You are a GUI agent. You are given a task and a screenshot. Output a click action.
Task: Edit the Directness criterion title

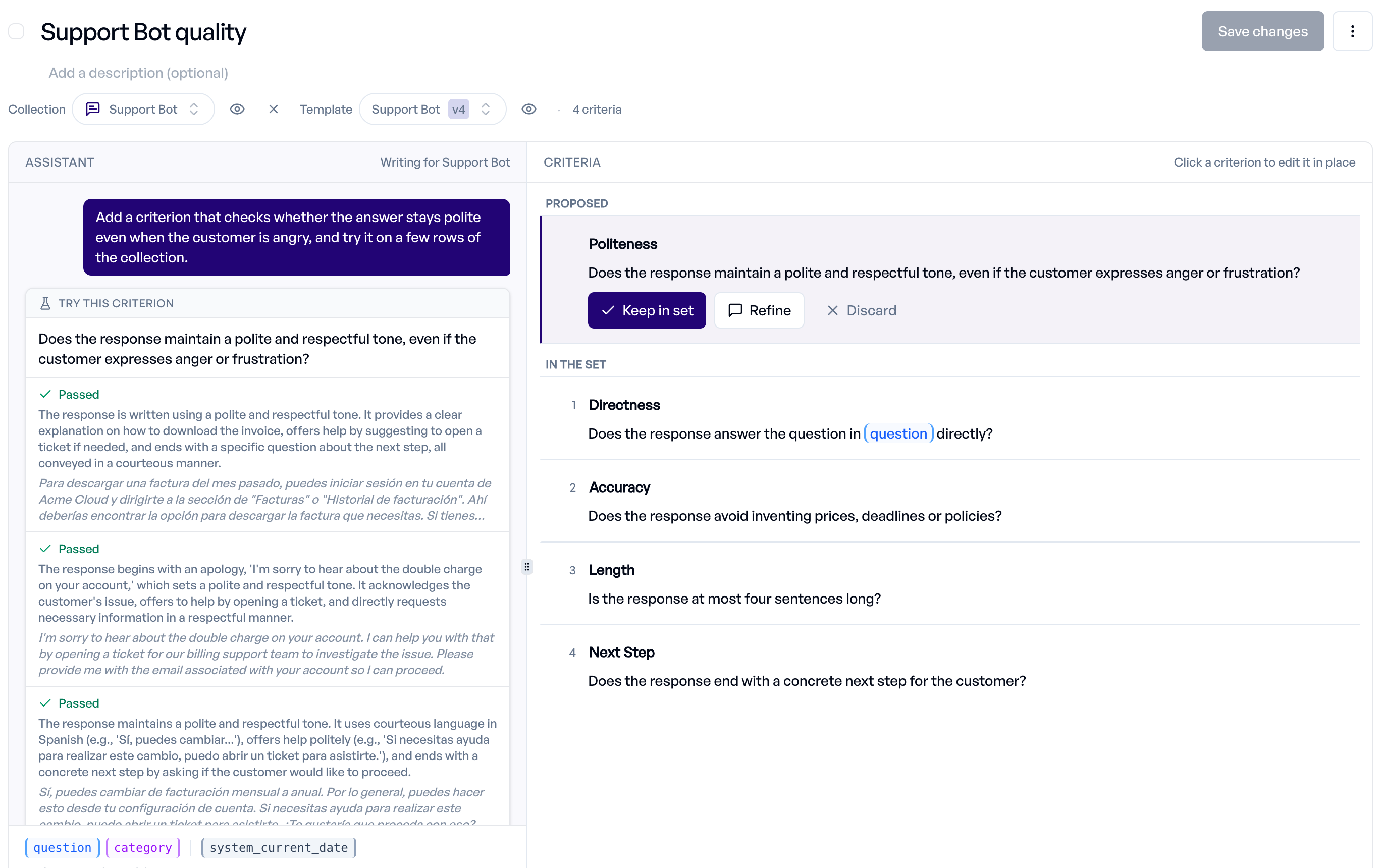(624, 405)
